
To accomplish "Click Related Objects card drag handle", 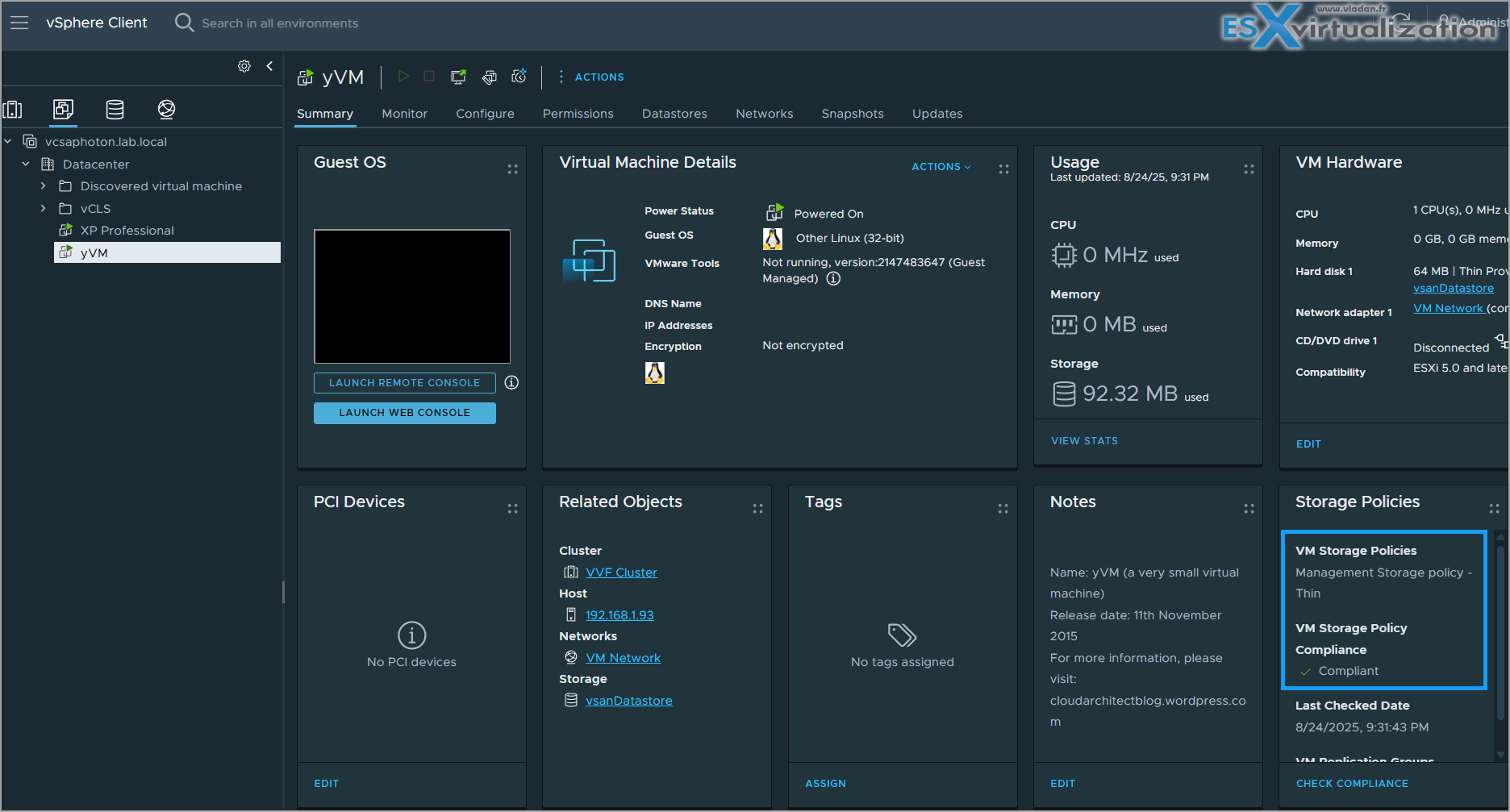I will click(757, 509).
